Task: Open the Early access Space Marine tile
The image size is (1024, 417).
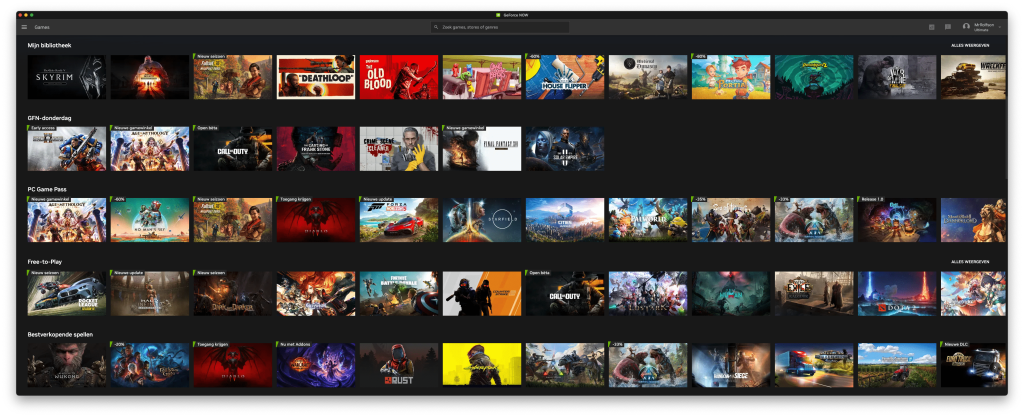Action: [67, 149]
